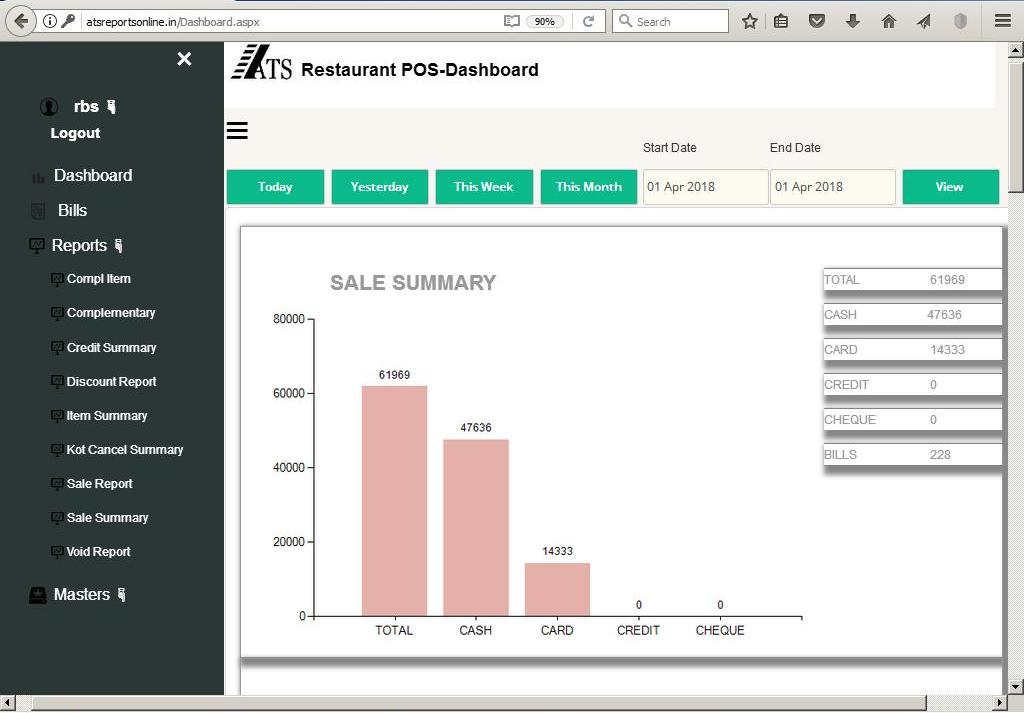Screen dimensions: 1024x713
Task: Click the browser Search box
Action: pos(671,22)
